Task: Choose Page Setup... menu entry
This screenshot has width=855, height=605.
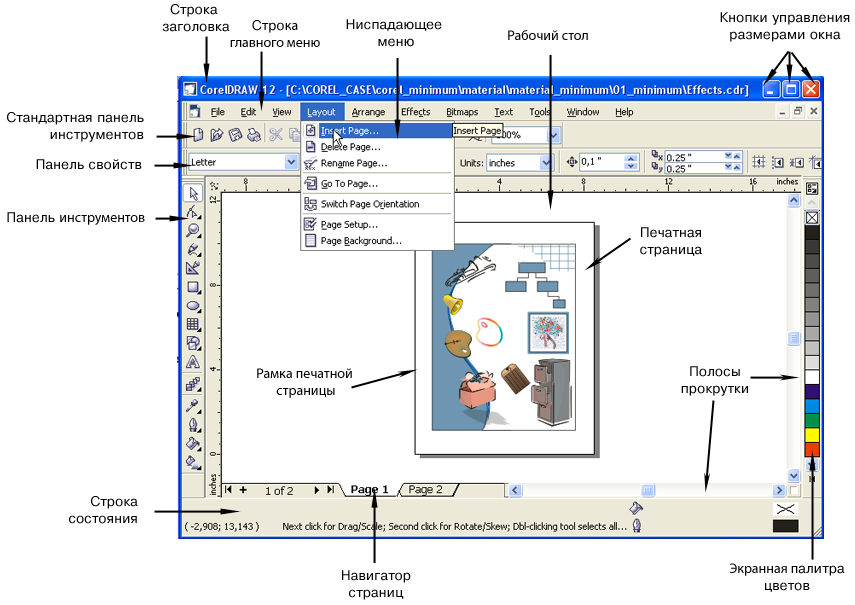Action: click(377, 225)
